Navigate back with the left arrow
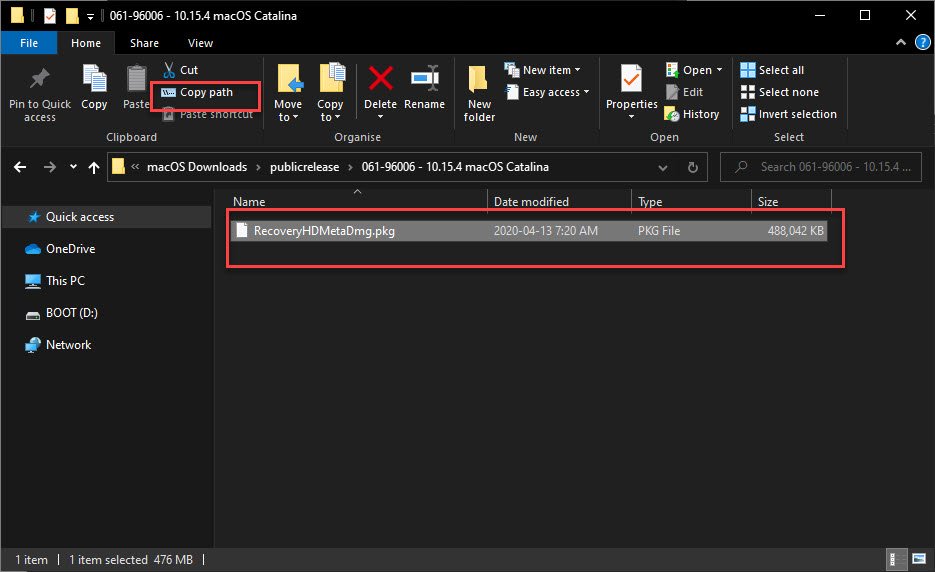 pyautogui.click(x=20, y=167)
